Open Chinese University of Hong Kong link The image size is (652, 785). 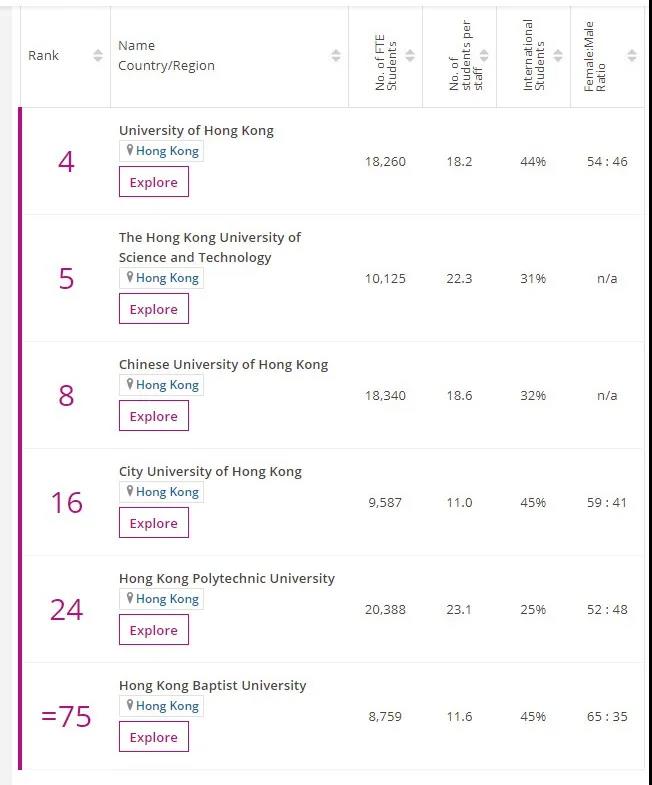click(x=223, y=364)
